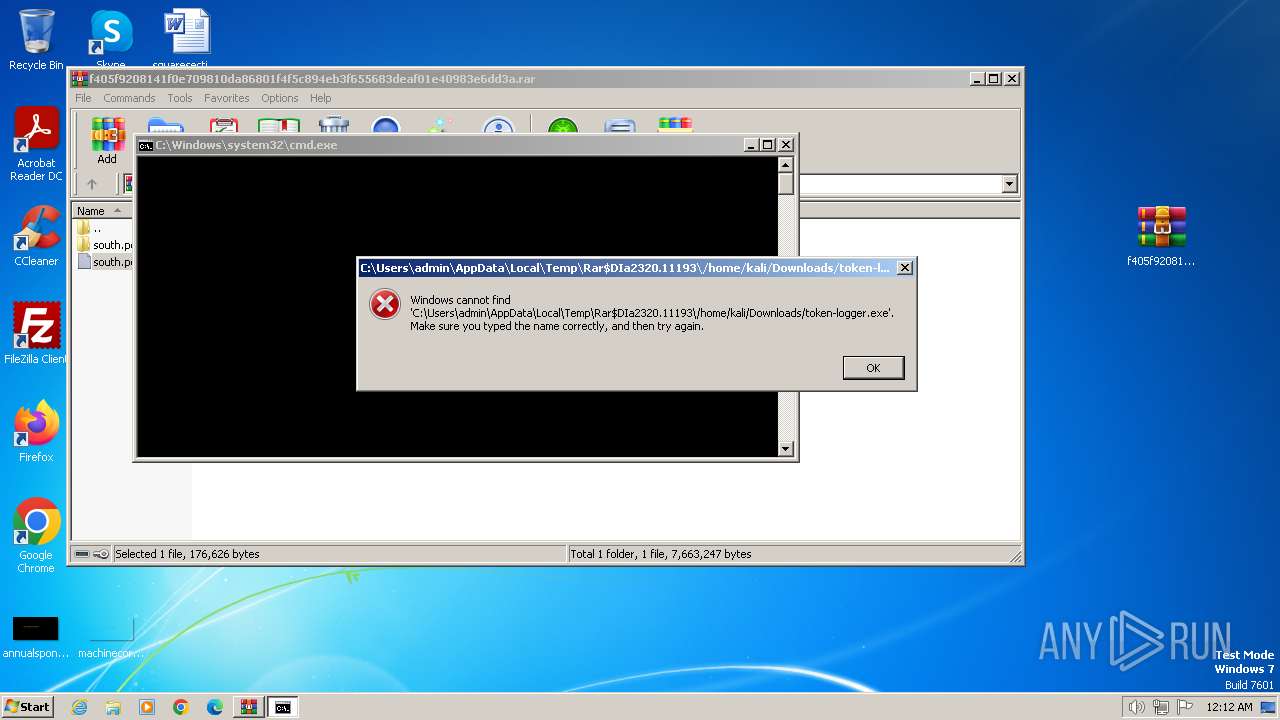The width and height of the screenshot is (1280, 720).
Task: Open the Recycle Bin desktop icon
Action: (36, 40)
